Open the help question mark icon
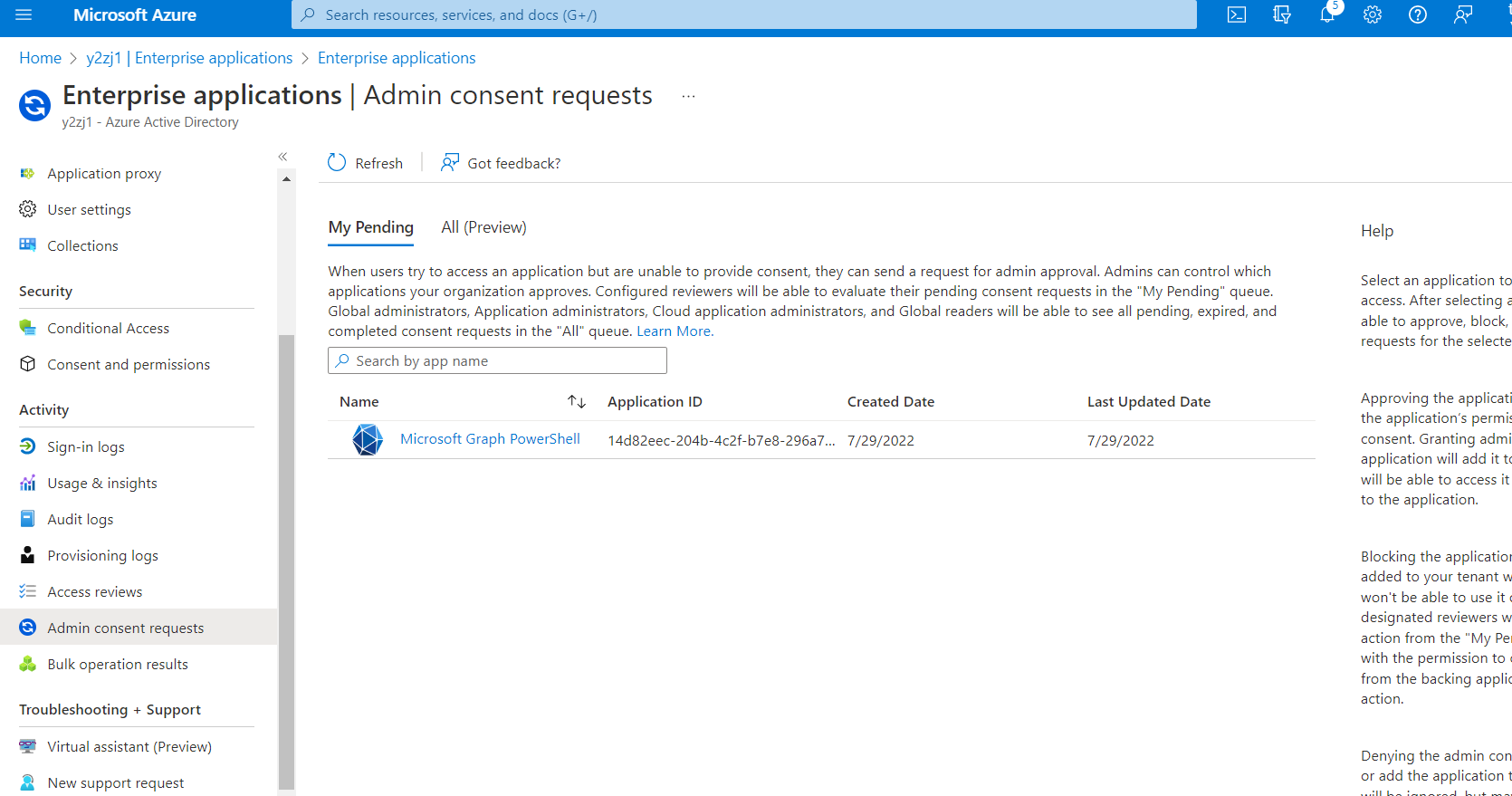1512x796 pixels. tap(1418, 14)
